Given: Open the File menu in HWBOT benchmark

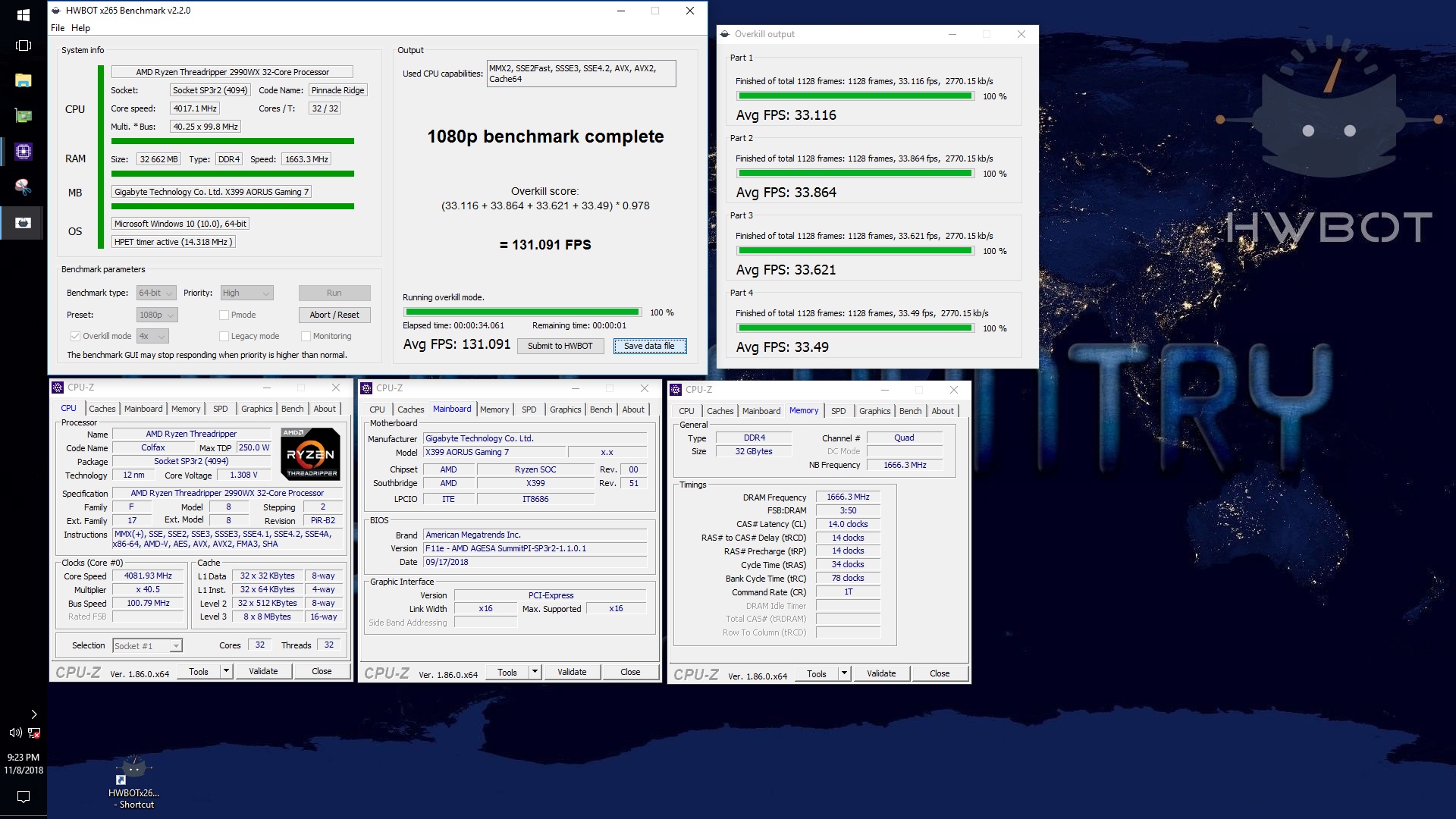Looking at the screenshot, I should click(x=58, y=28).
